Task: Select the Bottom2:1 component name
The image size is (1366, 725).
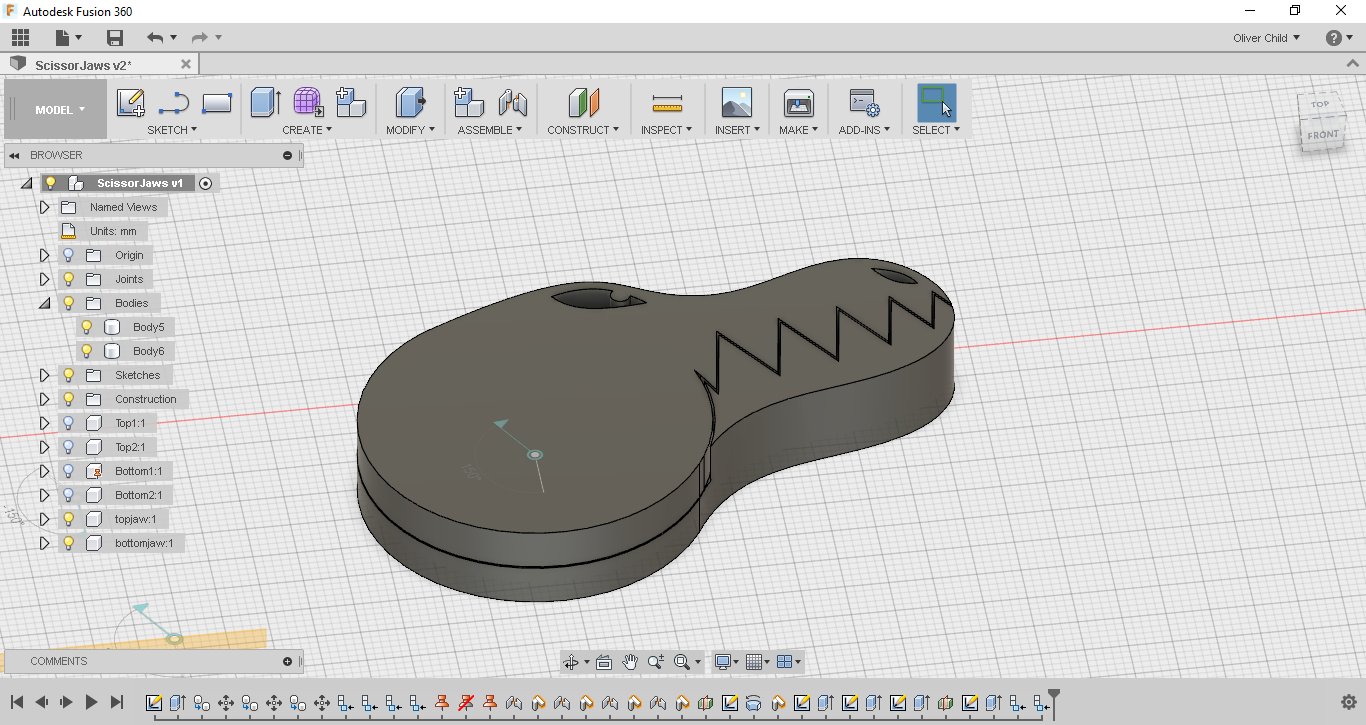Action: (138, 495)
